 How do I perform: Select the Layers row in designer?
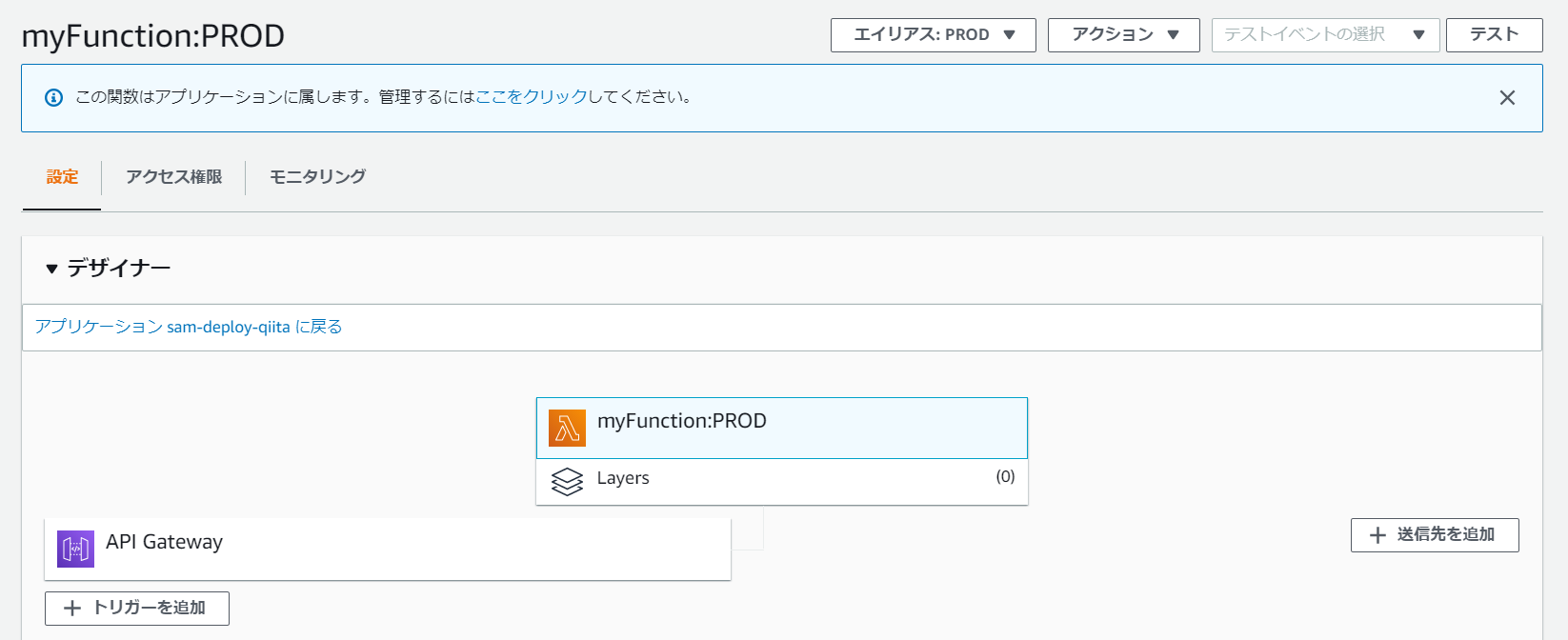(x=781, y=481)
